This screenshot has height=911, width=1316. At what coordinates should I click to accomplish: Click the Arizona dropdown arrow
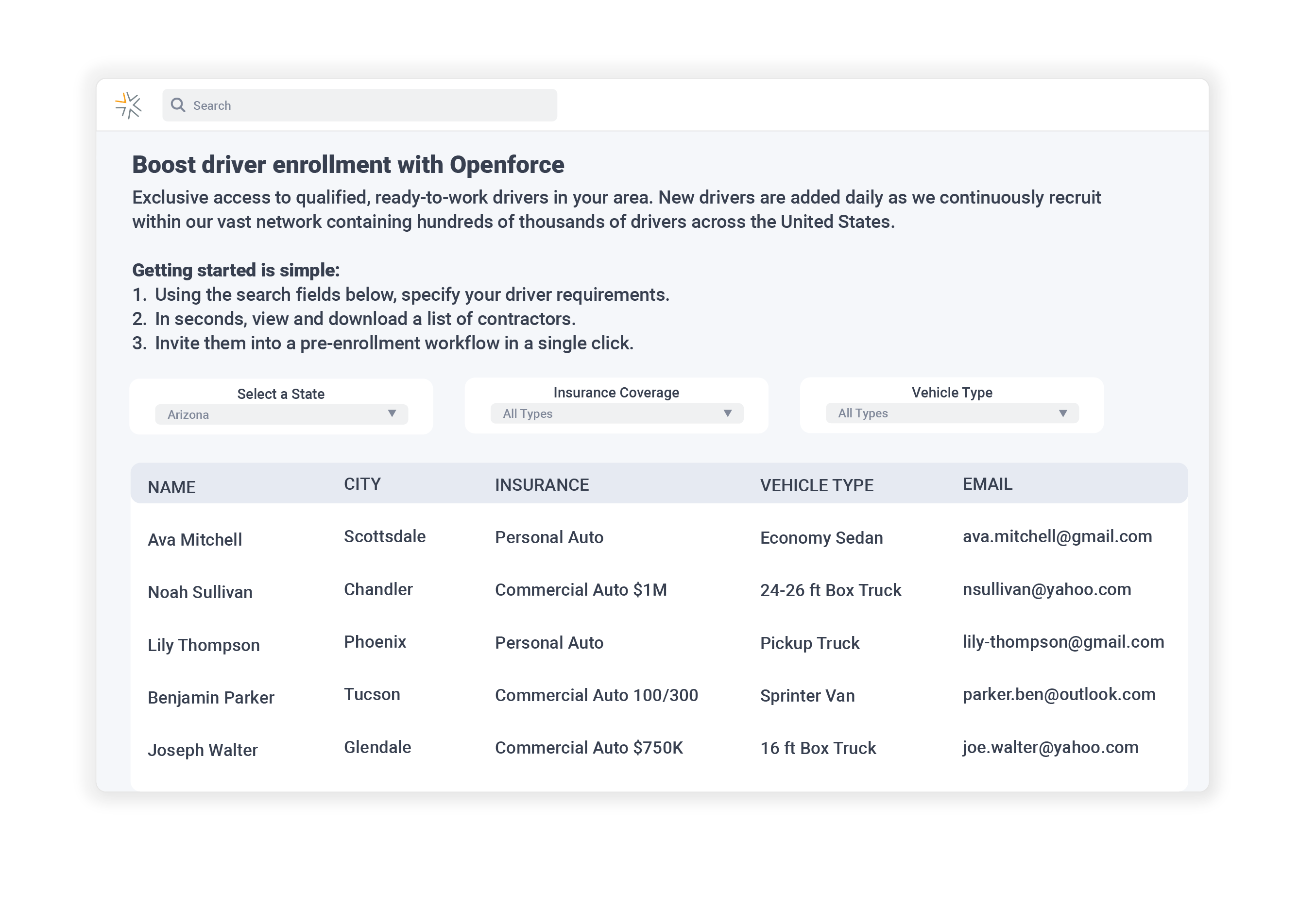(392, 414)
